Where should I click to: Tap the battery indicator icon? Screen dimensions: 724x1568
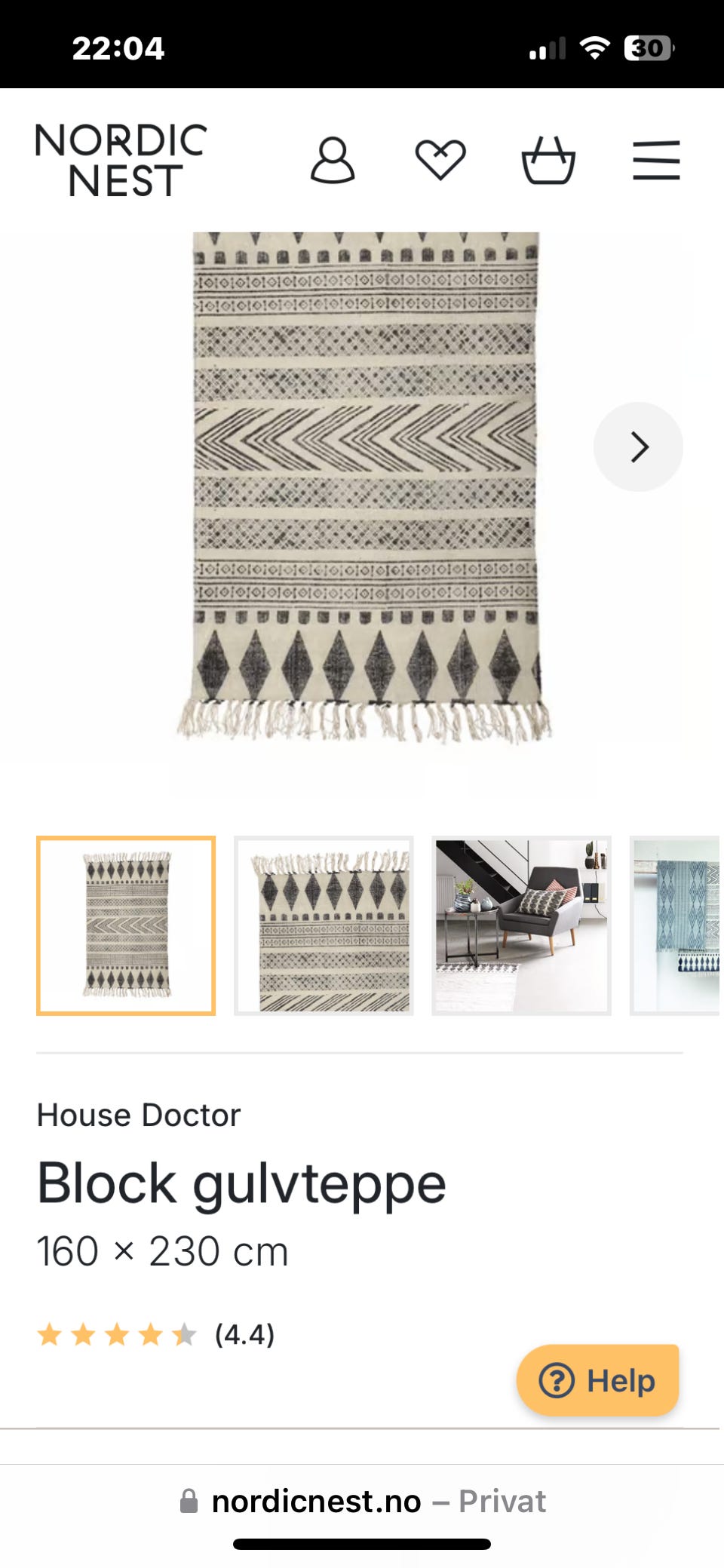click(x=649, y=48)
